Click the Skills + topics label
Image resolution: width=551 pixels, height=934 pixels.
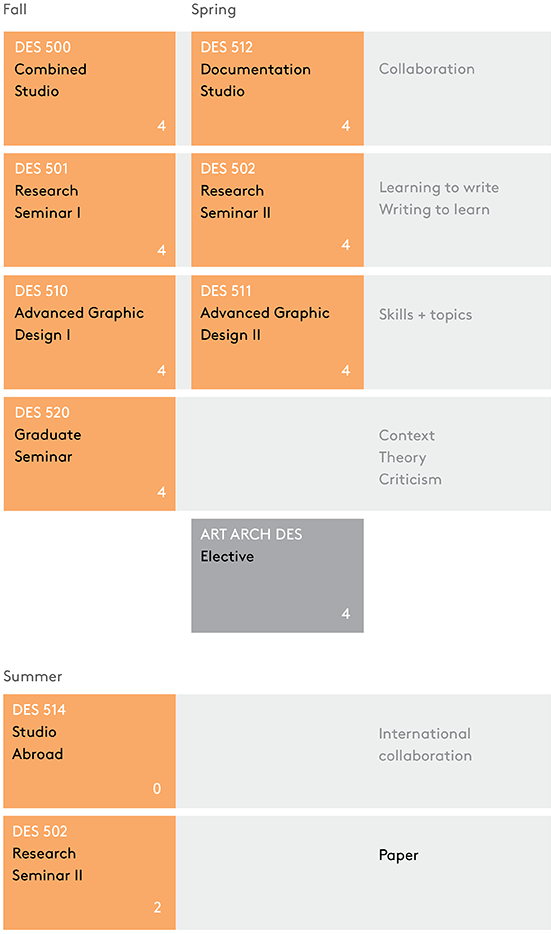click(x=425, y=315)
